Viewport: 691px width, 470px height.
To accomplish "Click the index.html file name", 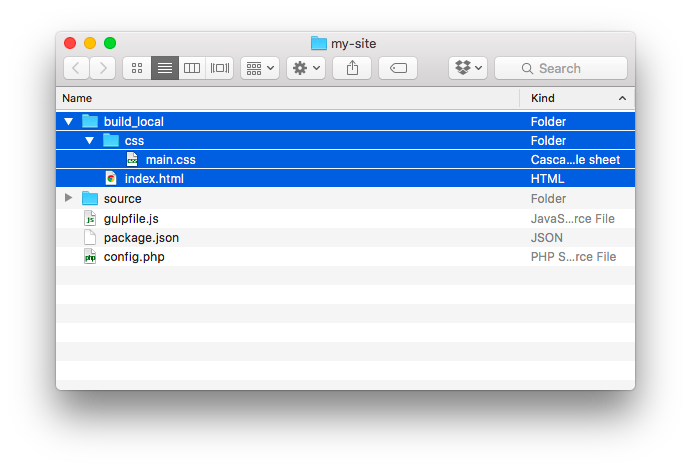I will (154, 179).
